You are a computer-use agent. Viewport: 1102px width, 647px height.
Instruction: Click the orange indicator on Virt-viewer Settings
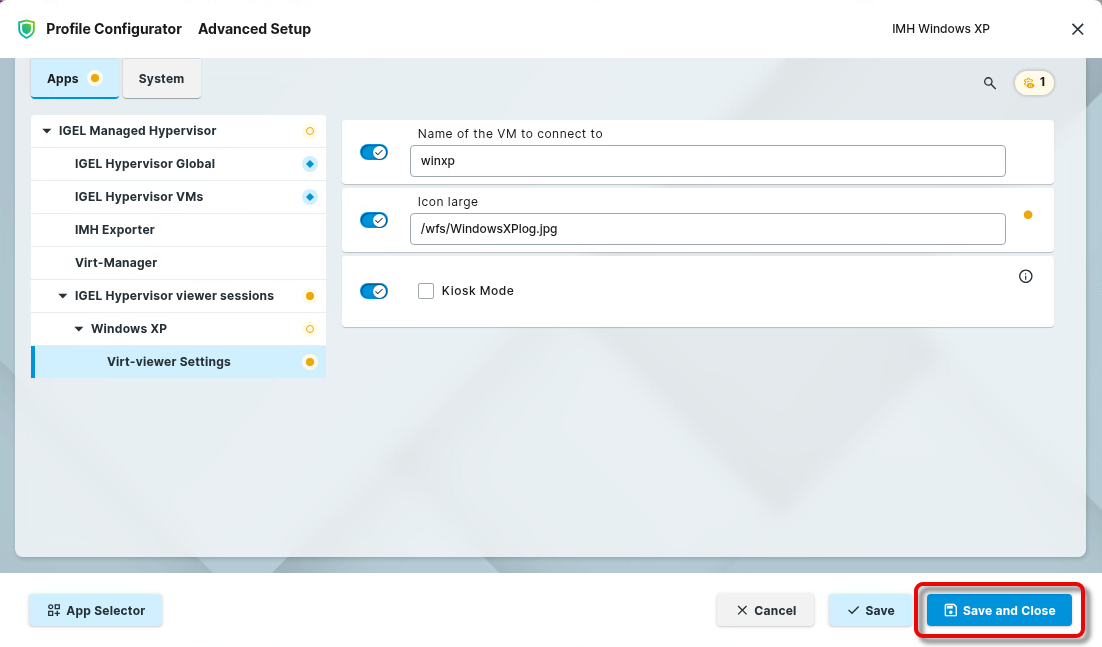(x=310, y=362)
